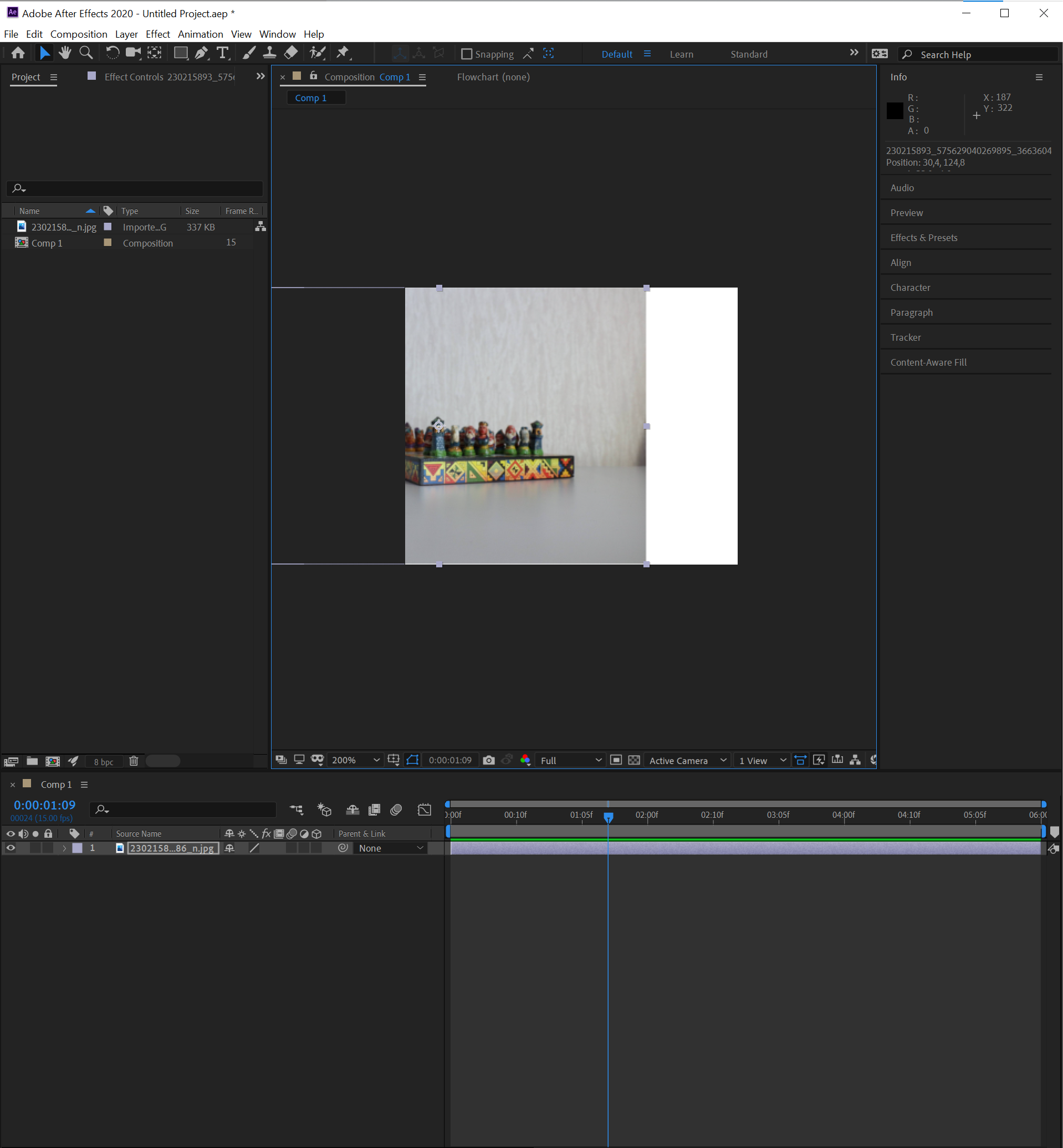Toggle visibility of the 2302158...86_n.jpg layer
The height and width of the screenshot is (1148, 1063).
(11, 848)
